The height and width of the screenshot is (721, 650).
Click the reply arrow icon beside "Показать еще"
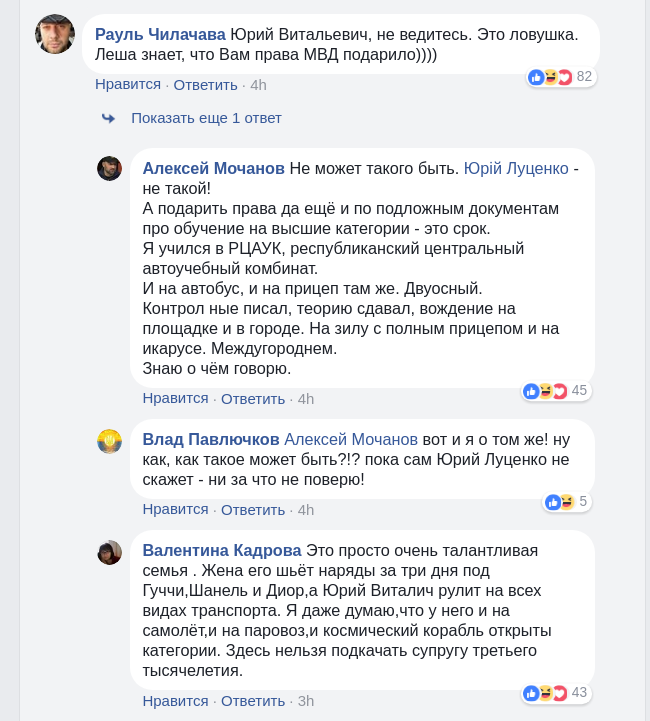108,118
